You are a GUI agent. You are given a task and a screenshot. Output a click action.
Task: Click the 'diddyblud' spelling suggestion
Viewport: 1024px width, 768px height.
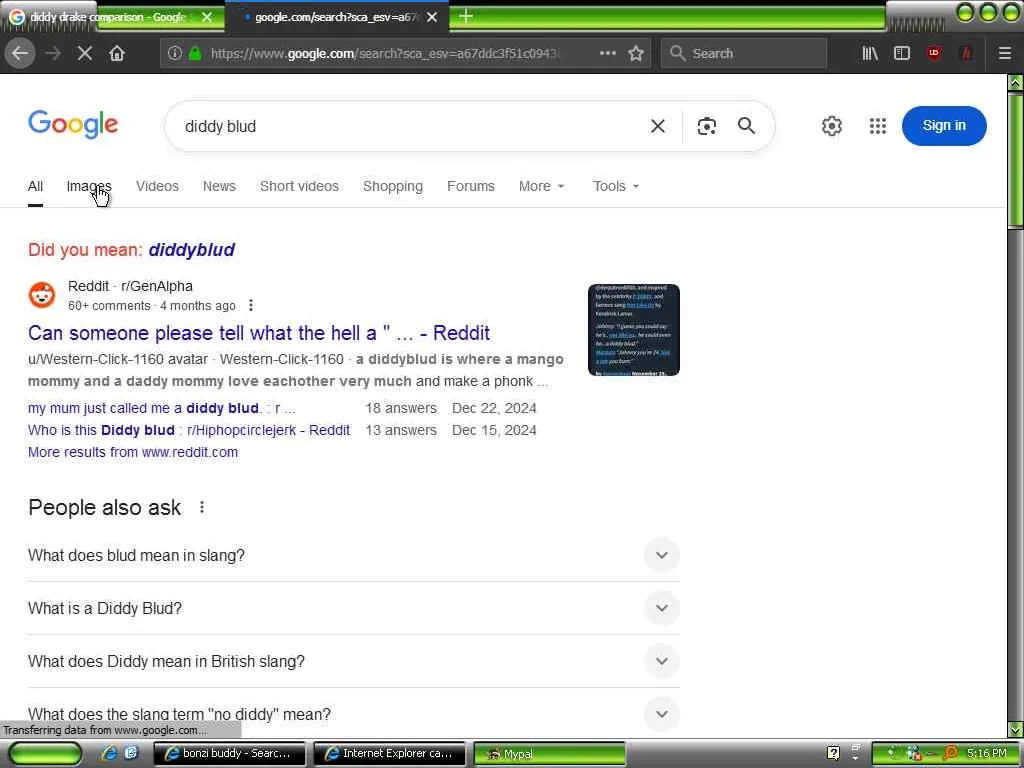click(x=191, y=249)
